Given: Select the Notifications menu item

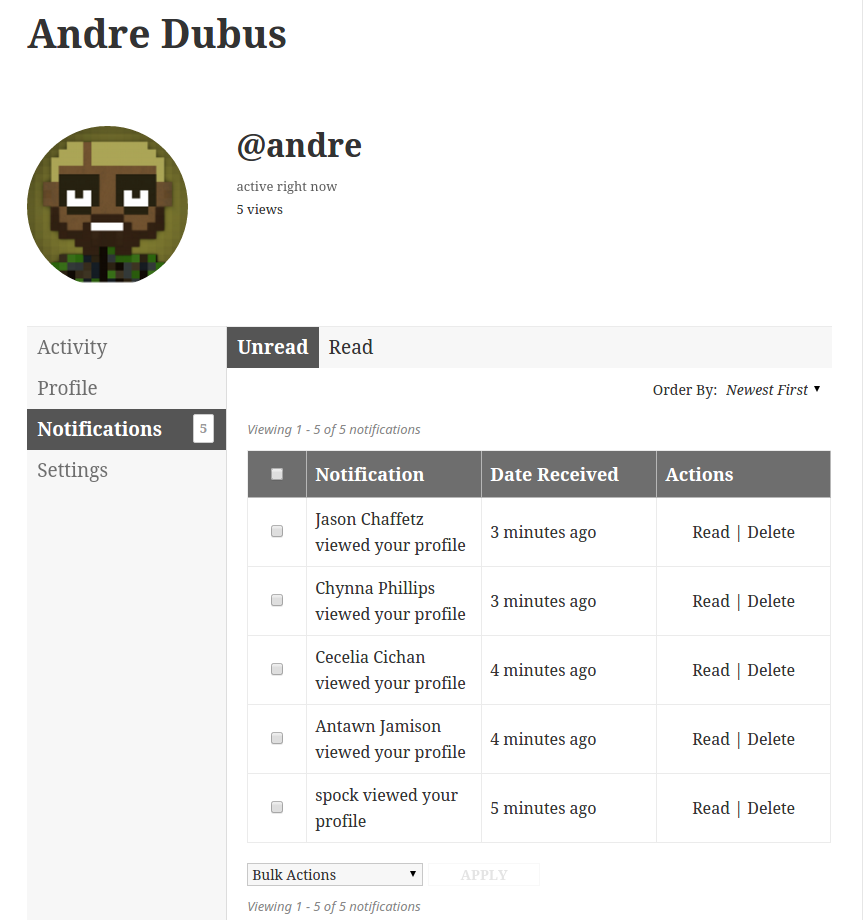Looking at the screenshot, I should tap(126, 429).
